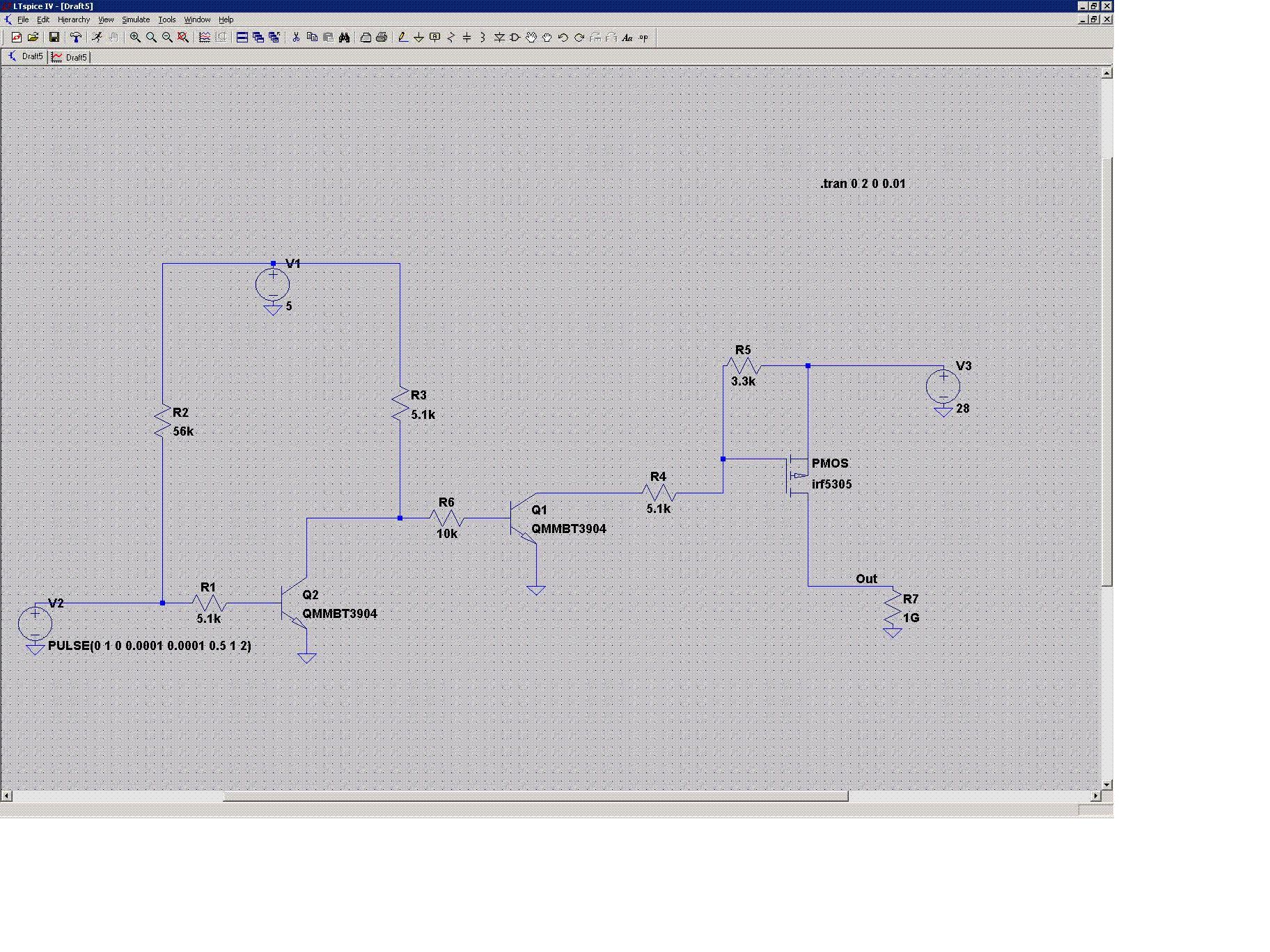Viewport: 1270px width, 952px height.
Task: Click the vertical scrollbar down arrow
Action: click(1107, 784)
